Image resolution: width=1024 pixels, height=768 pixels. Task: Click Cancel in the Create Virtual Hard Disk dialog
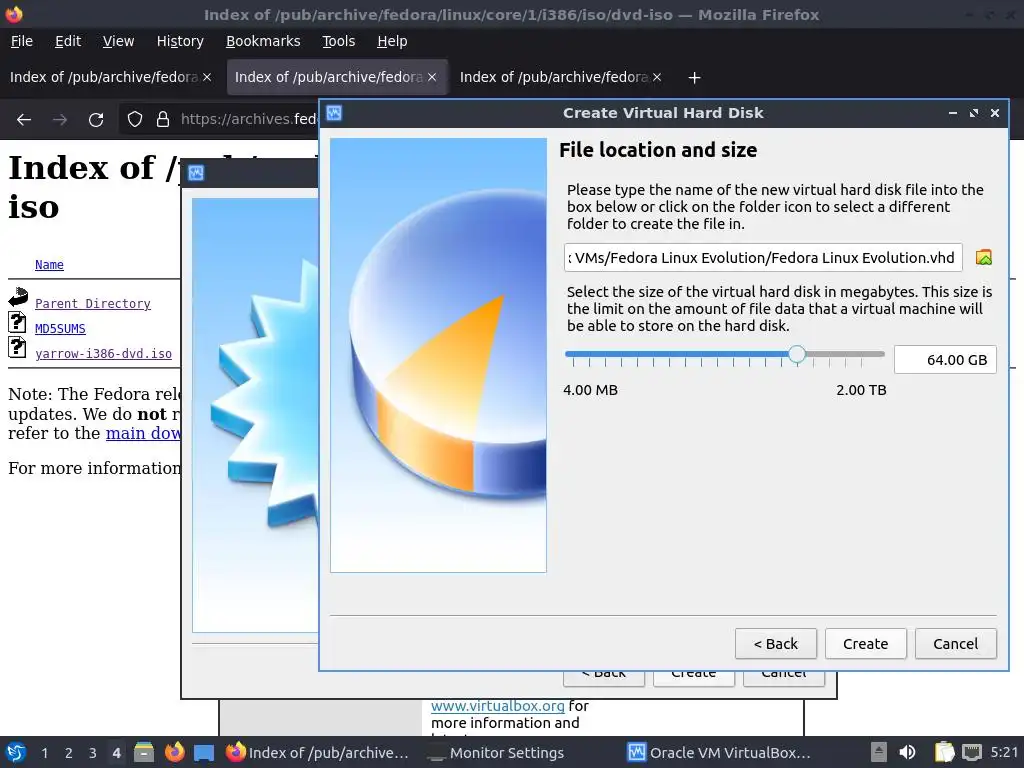pyautogui.click(x=955, y=644)
